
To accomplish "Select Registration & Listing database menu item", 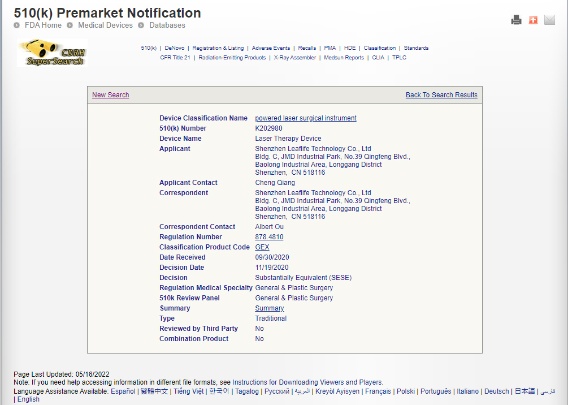I will coord(218,48).
